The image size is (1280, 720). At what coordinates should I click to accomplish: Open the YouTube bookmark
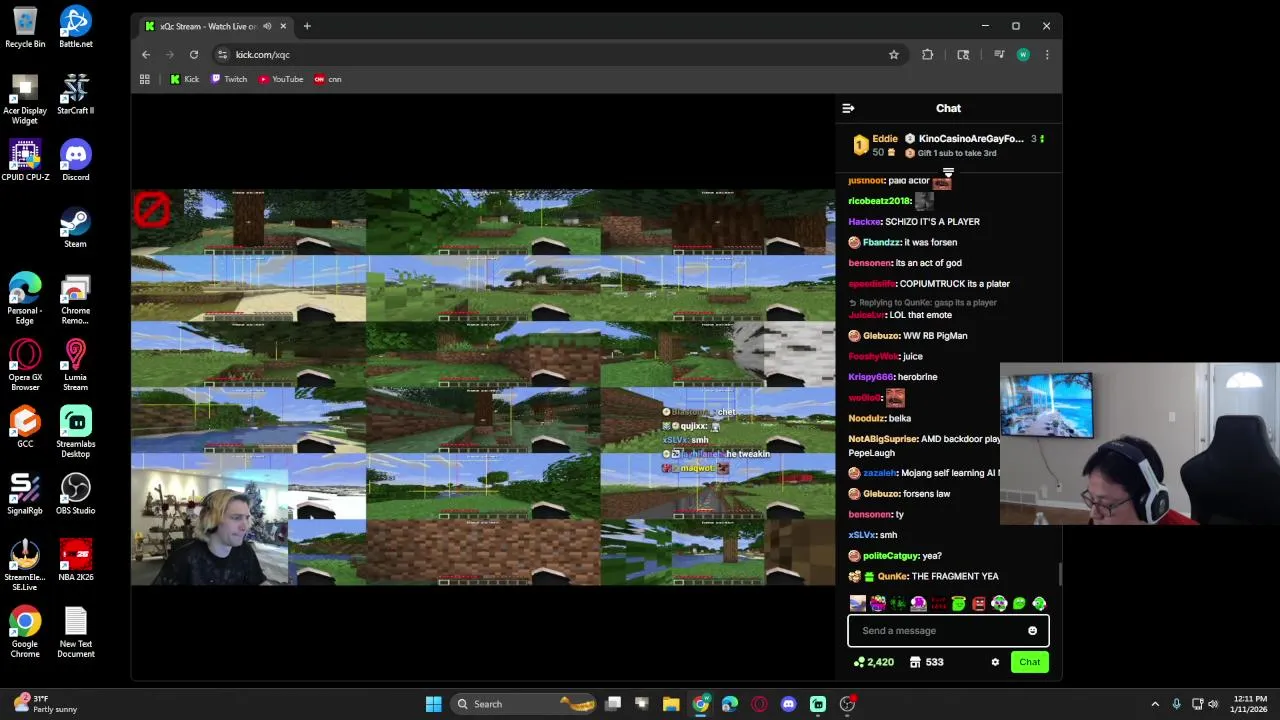(281, 79)
